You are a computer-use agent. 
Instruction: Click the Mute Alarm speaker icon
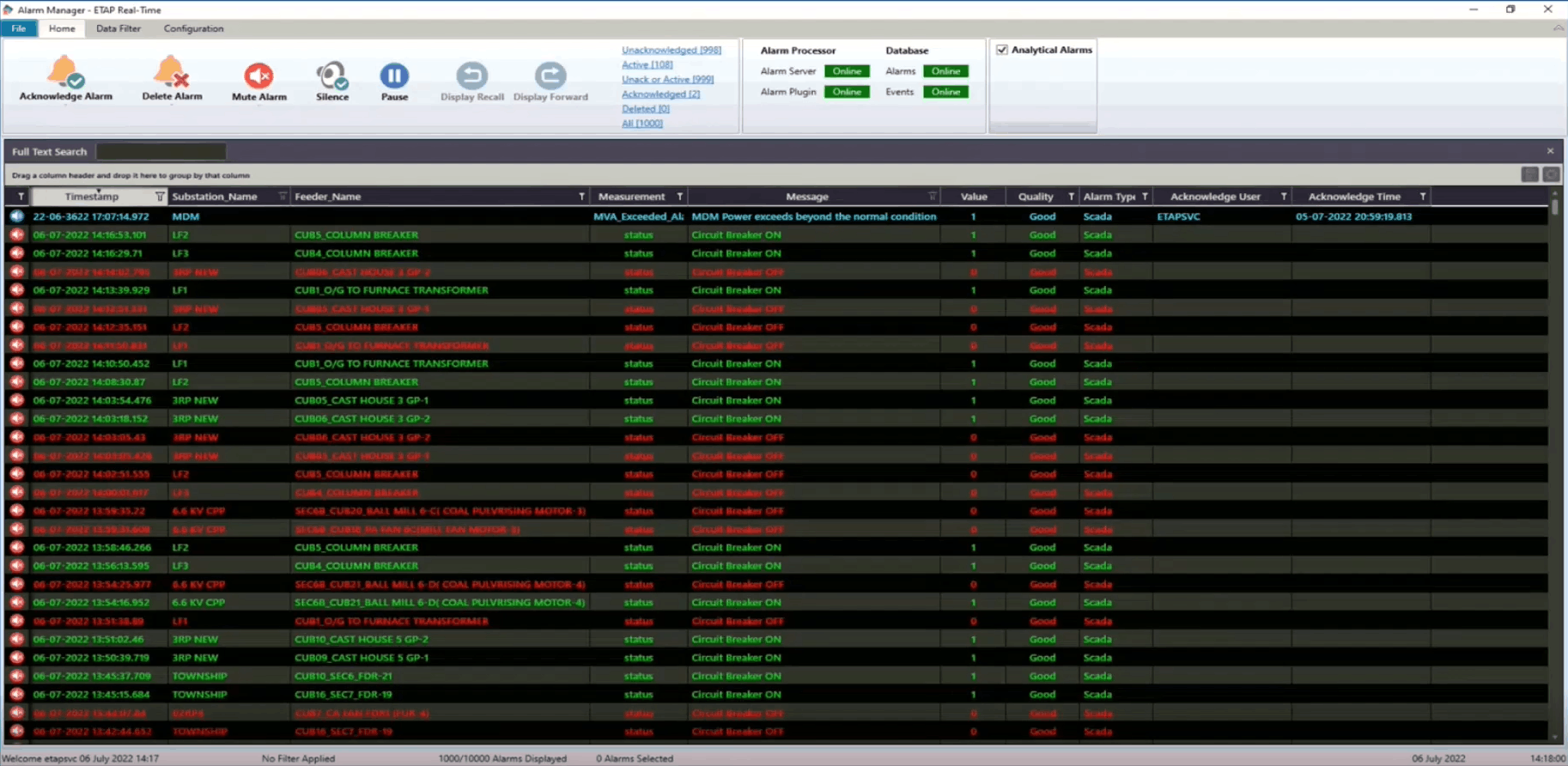pyautogui.click(x=258, y=76)
